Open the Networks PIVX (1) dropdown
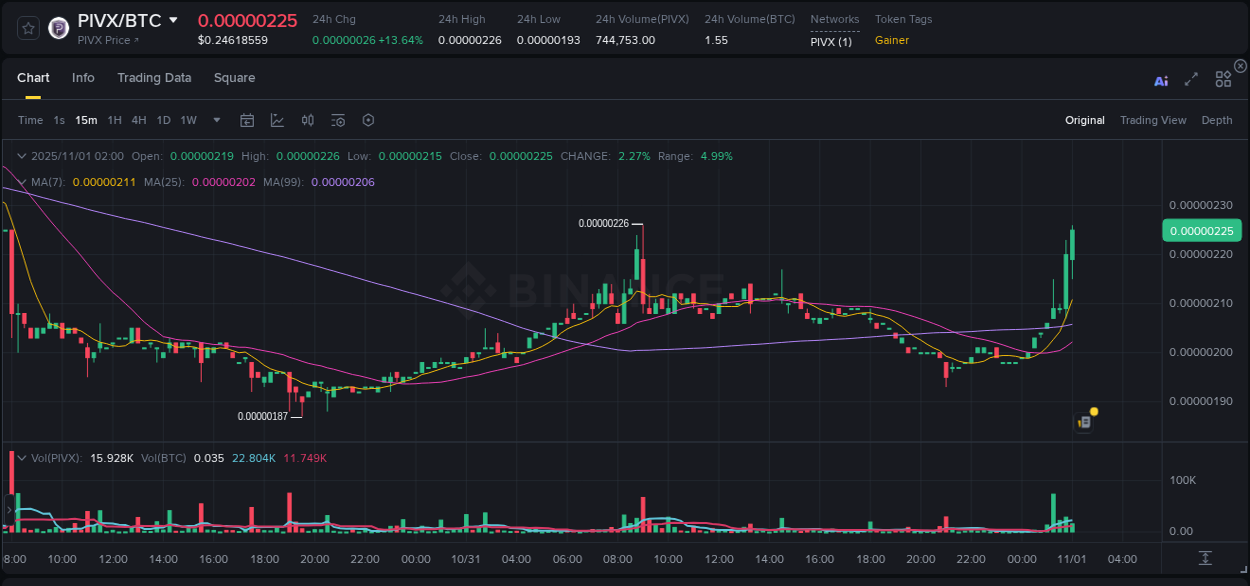1250x586 pixels. tap(832, 41)
